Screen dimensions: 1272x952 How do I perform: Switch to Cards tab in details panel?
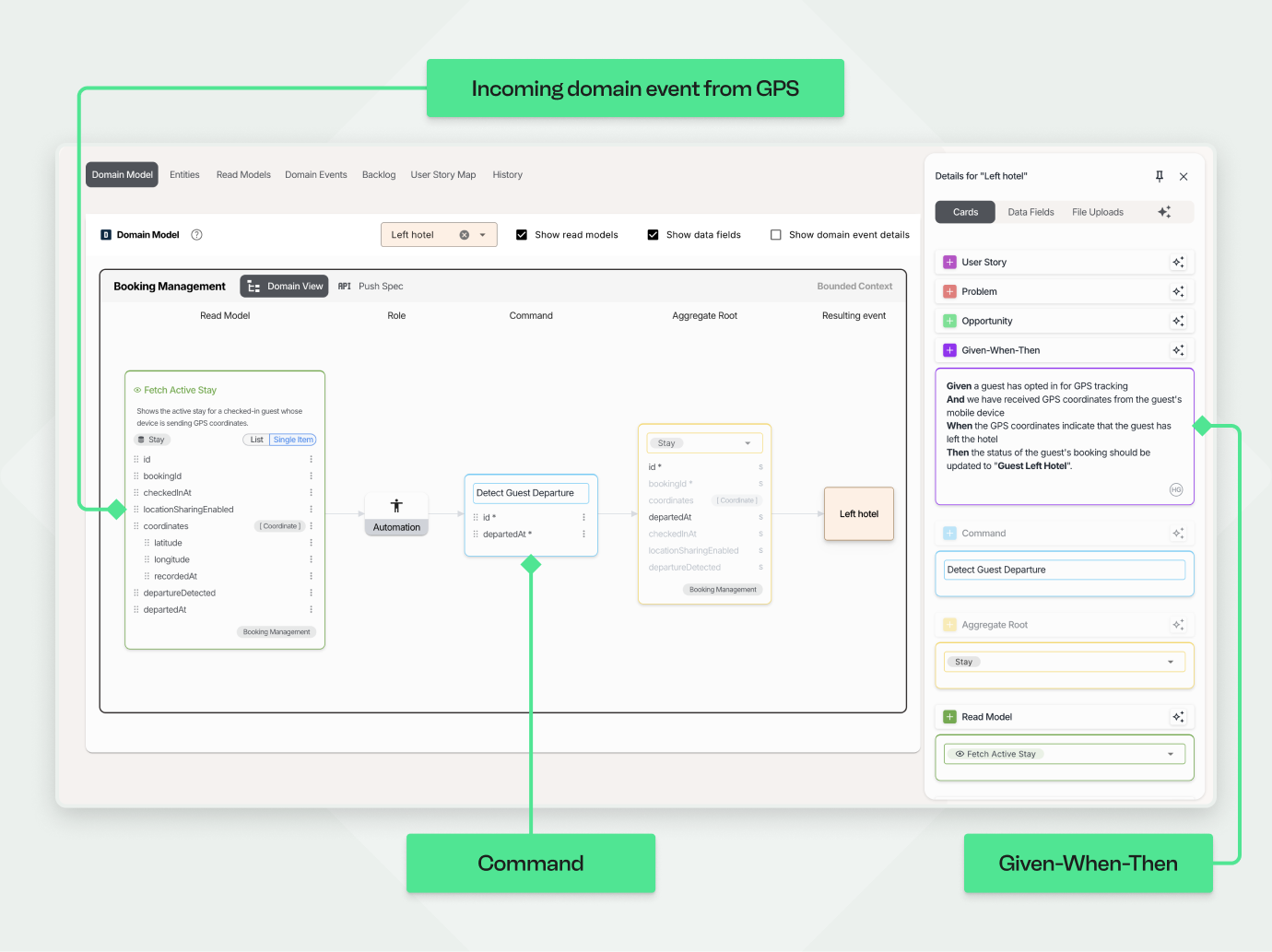pos(965,212)
